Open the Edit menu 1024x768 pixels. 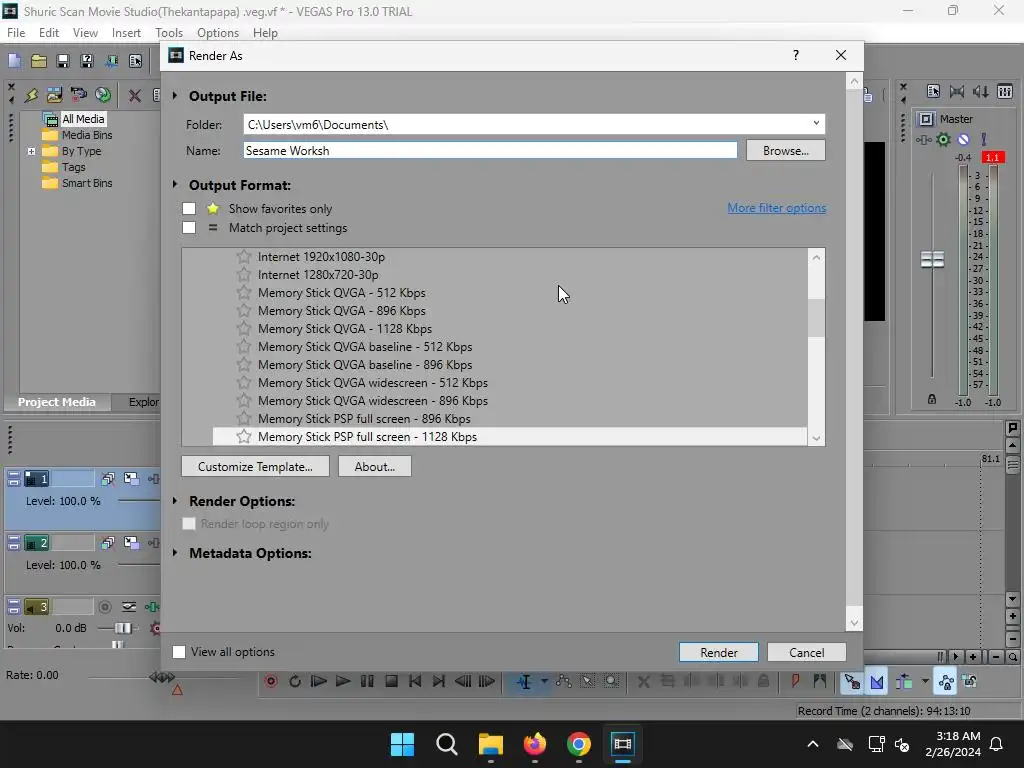click(x=48, y=33)
